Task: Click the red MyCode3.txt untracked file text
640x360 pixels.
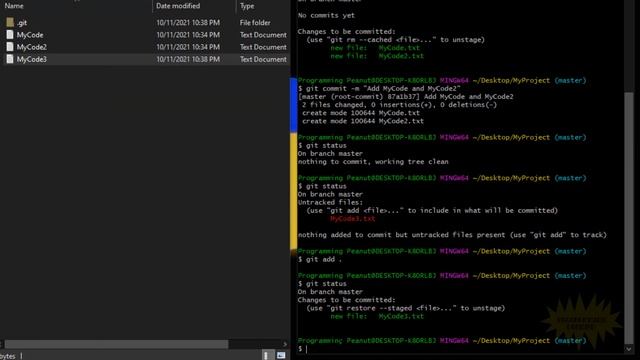Action: point(353,219)
